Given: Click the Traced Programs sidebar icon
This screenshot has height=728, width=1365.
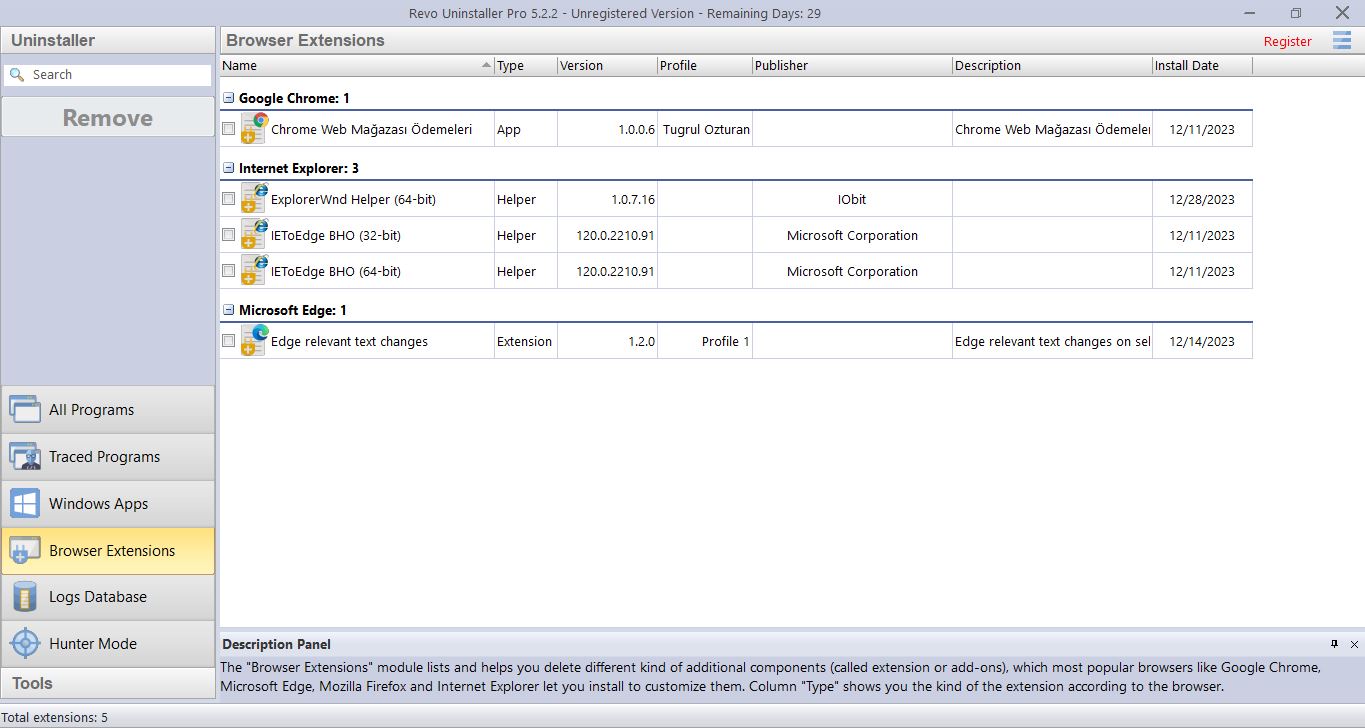Looking at the screenshot, I should coord(25,456).
